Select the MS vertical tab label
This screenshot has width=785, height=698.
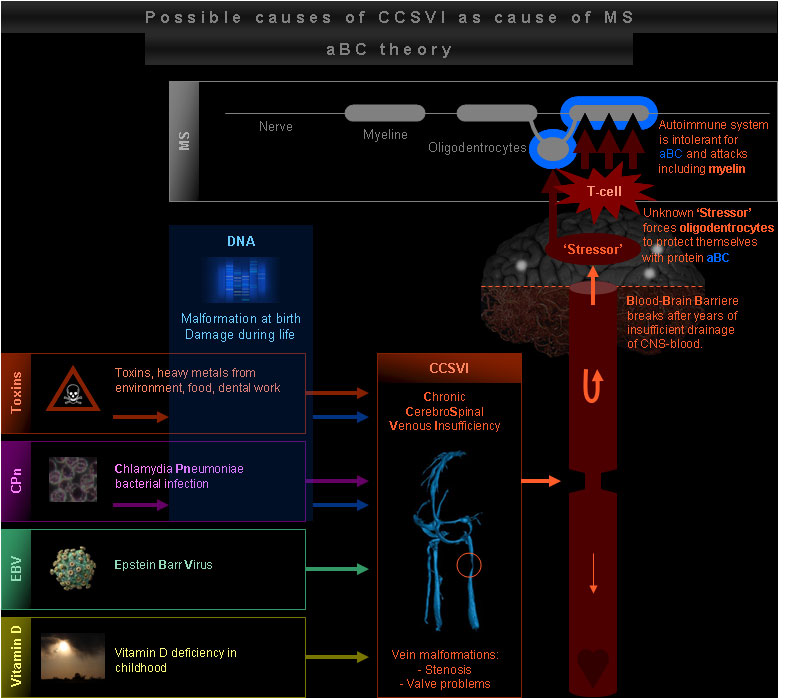point(185,138)
